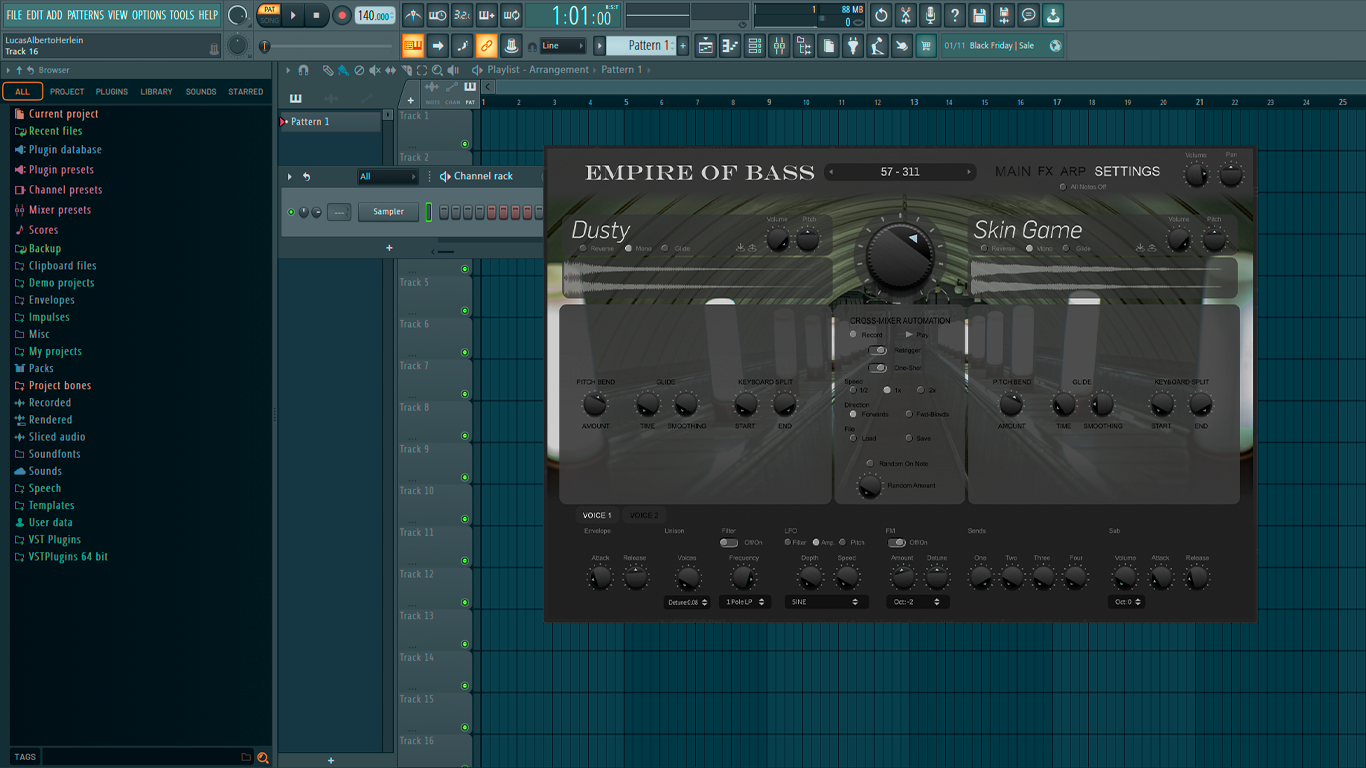
Task: Click the Save project floppy icon
Action: point(979,15)
